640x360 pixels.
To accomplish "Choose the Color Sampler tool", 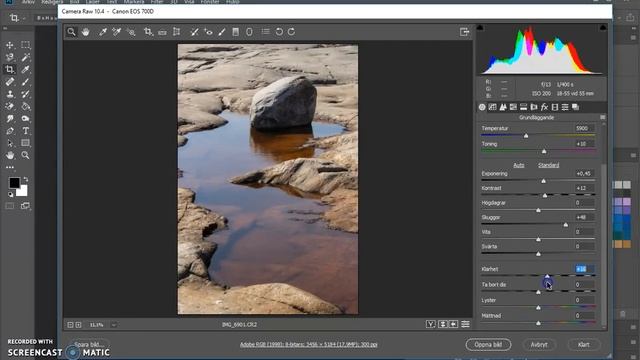I will [117, 32].
